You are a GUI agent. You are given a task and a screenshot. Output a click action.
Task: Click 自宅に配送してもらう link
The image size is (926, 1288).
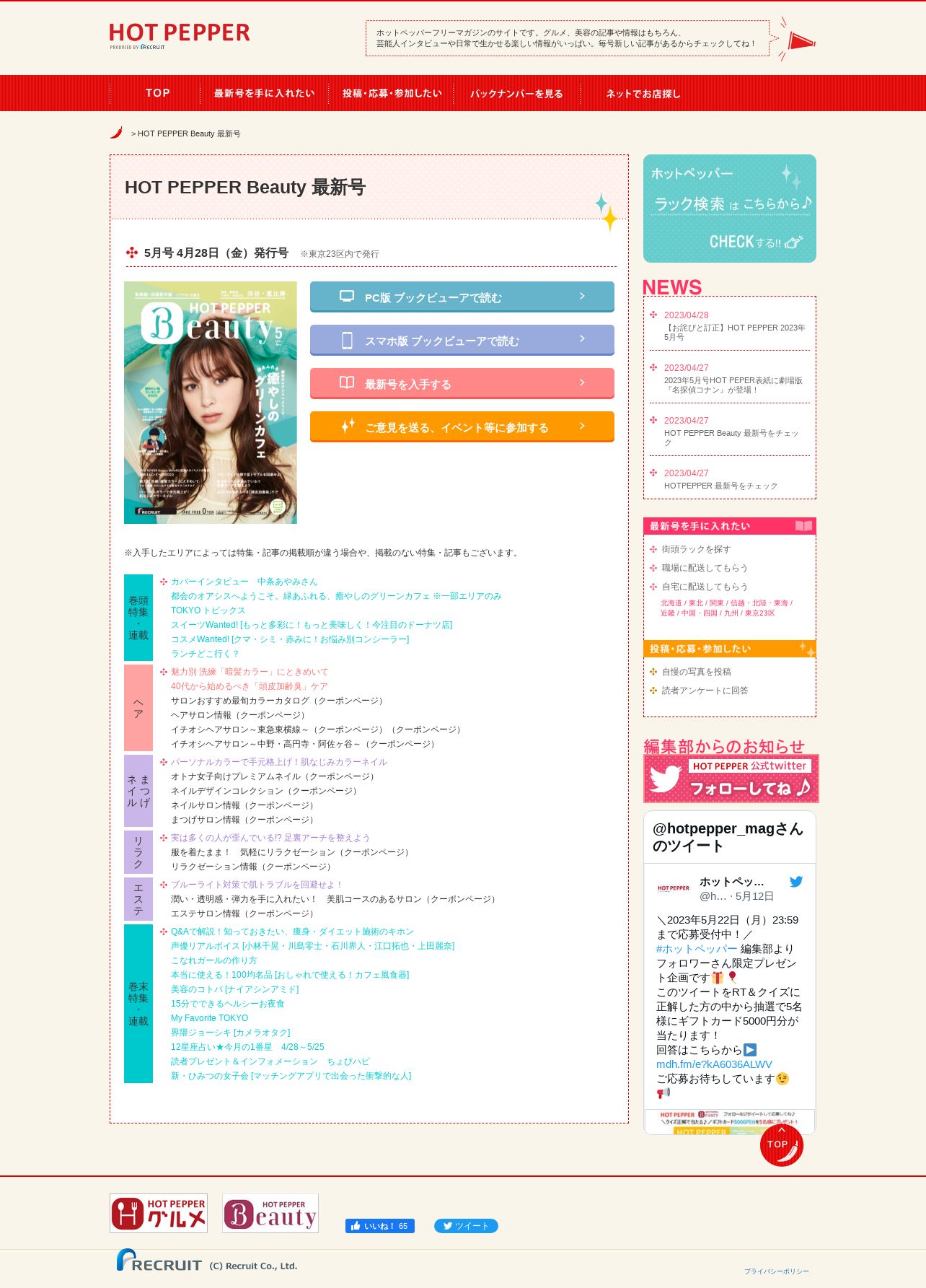(x=705, y=587)
